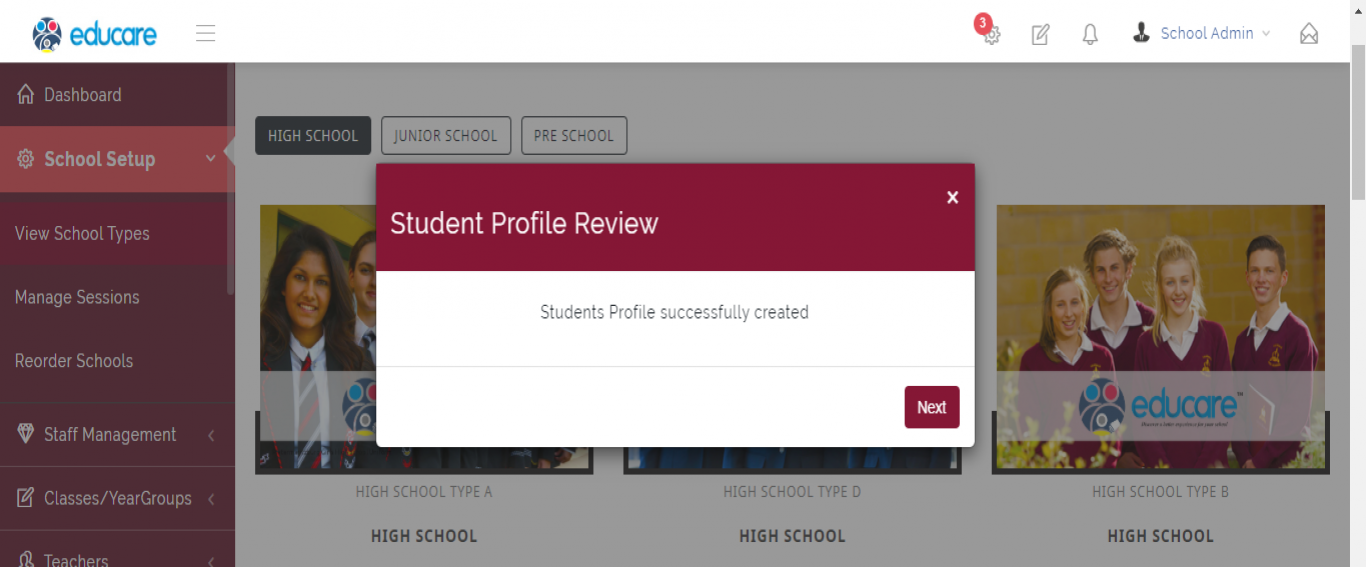The image size is (1366, 567).
Task: Click the Dashboard house icon
Action: click(26, 94)
